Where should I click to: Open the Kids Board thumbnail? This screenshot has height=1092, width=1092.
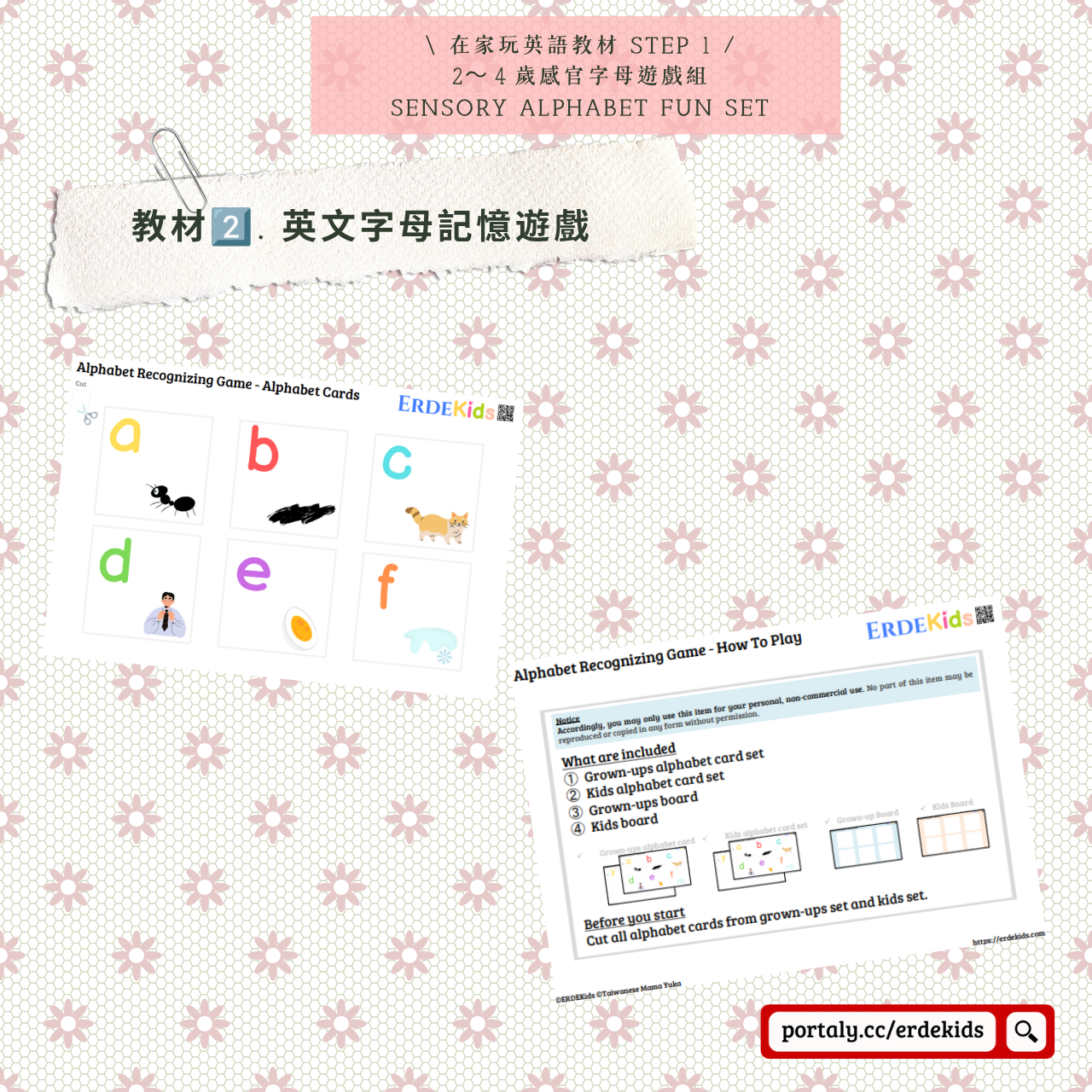pyautogui.click(x=953, y=832)
